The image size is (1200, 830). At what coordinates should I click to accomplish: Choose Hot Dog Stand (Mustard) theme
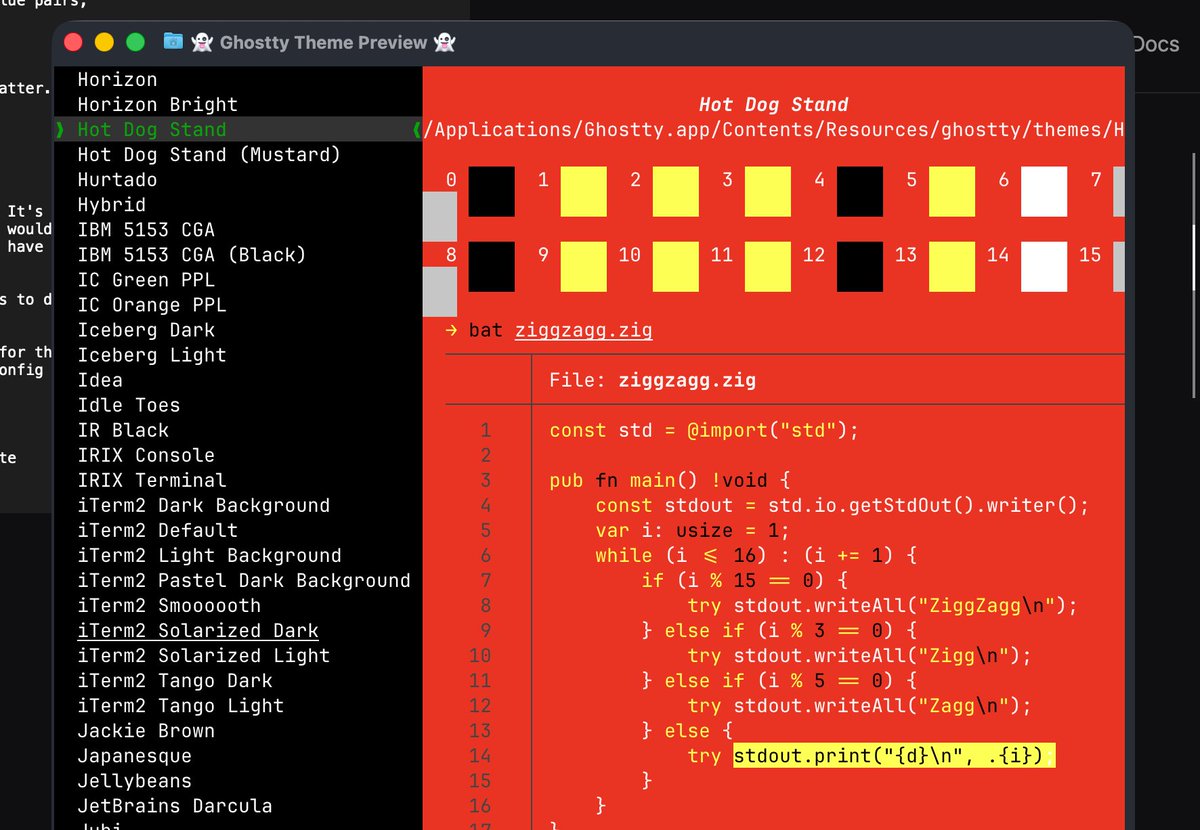(209, 154)
